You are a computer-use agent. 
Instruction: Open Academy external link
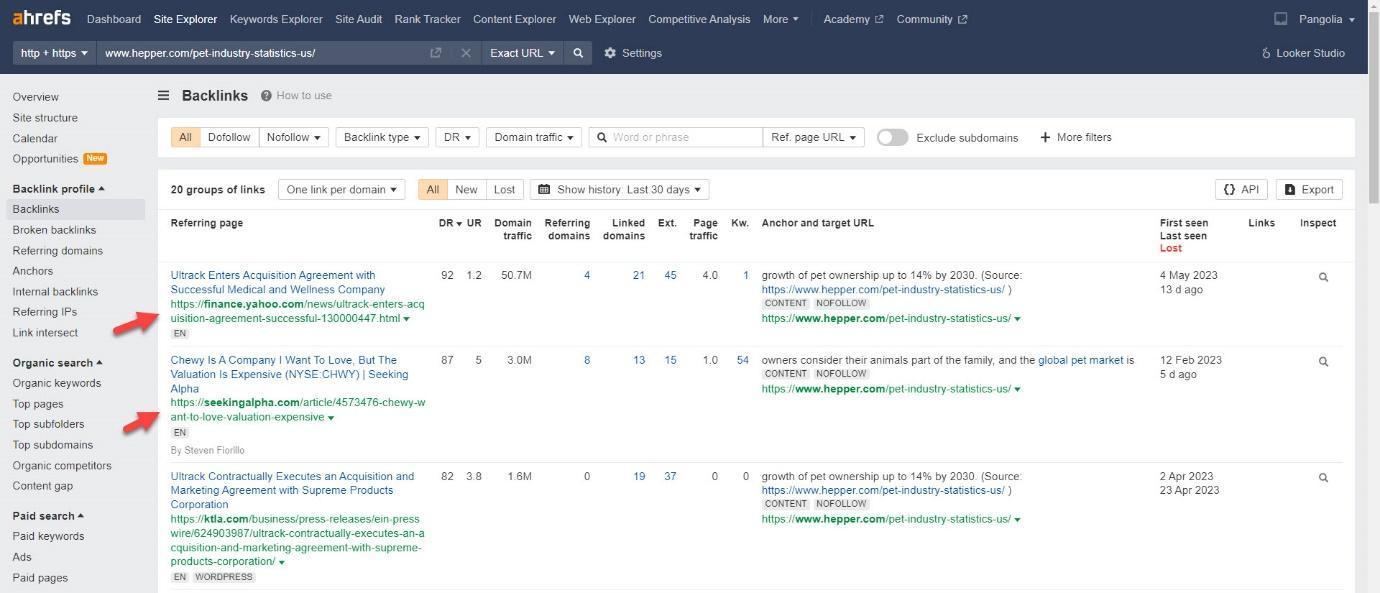(853, 19)
